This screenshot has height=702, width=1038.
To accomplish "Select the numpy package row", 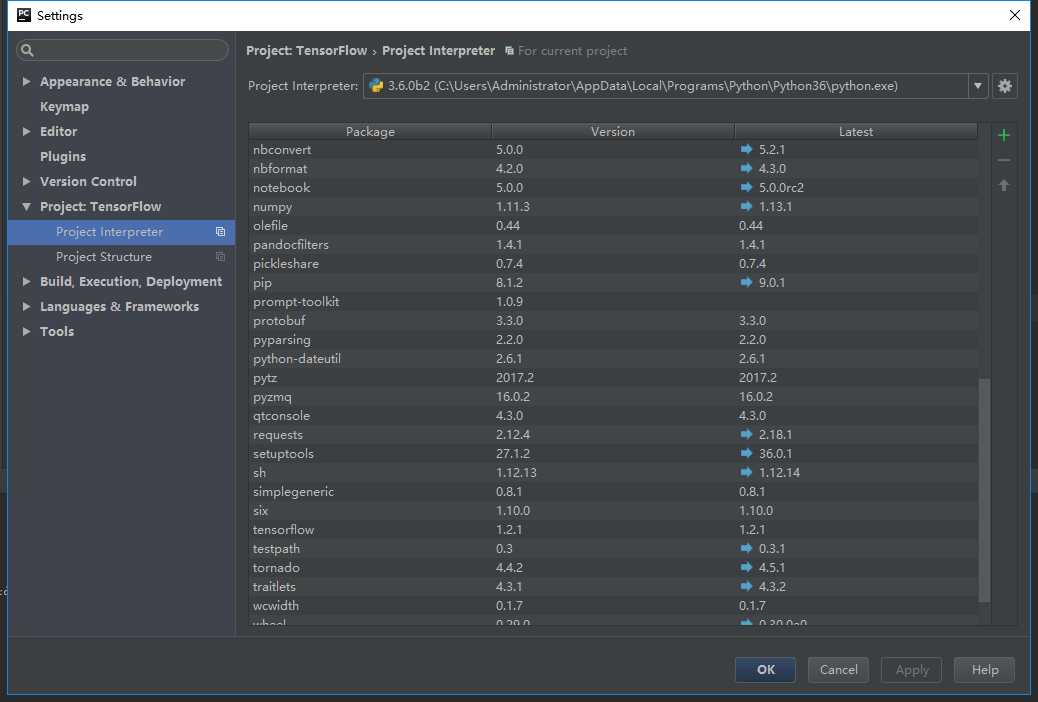I will (x=614, y=207).
